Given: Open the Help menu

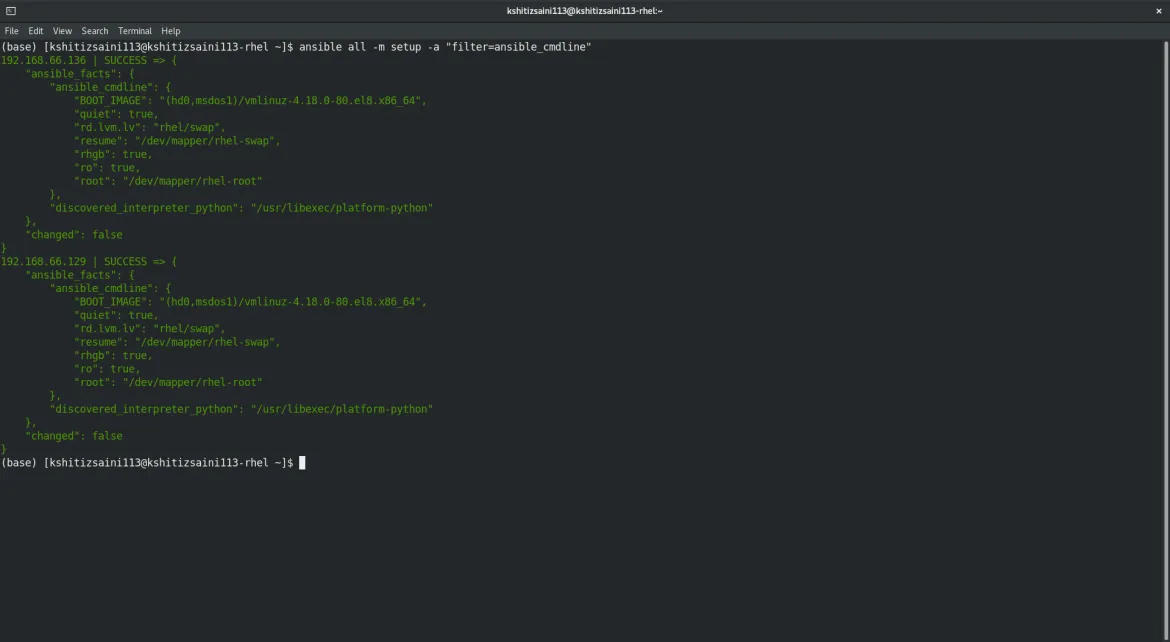Looking at the screenshot, I should (171, 31).
